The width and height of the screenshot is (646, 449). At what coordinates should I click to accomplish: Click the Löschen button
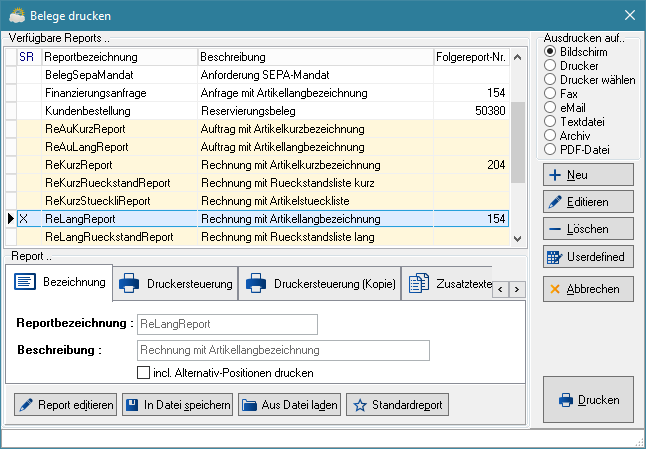click(588, 229)
